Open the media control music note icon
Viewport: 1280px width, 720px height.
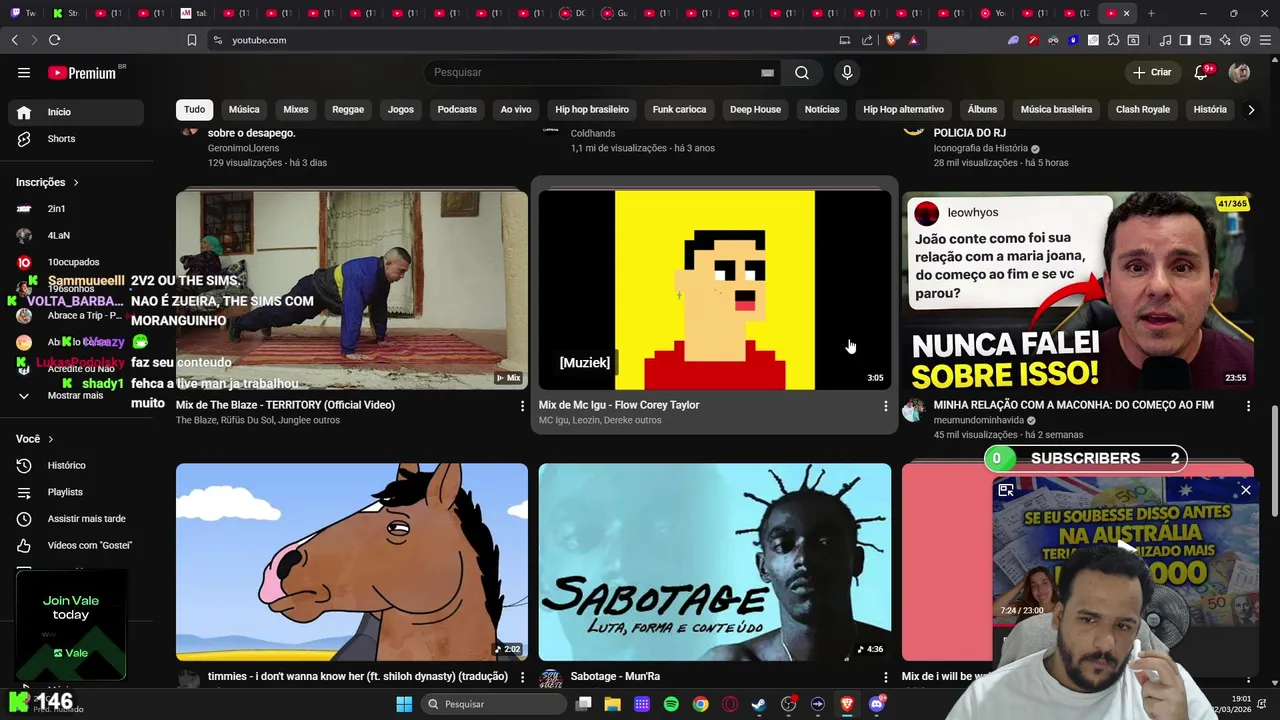(1165, 40)
